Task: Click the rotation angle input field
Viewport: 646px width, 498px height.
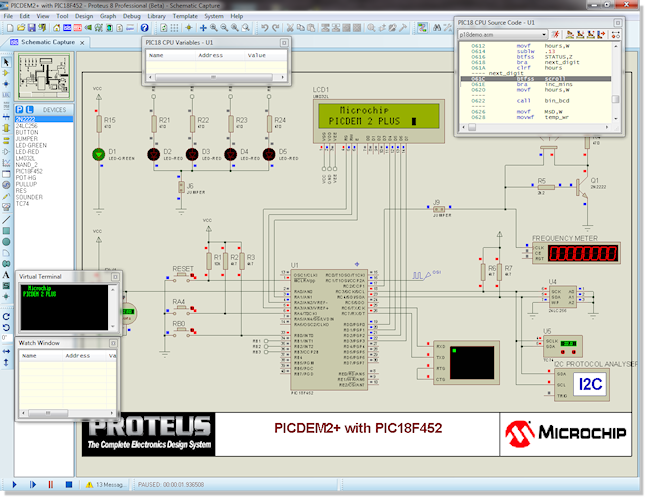Action: coord(6,338)
